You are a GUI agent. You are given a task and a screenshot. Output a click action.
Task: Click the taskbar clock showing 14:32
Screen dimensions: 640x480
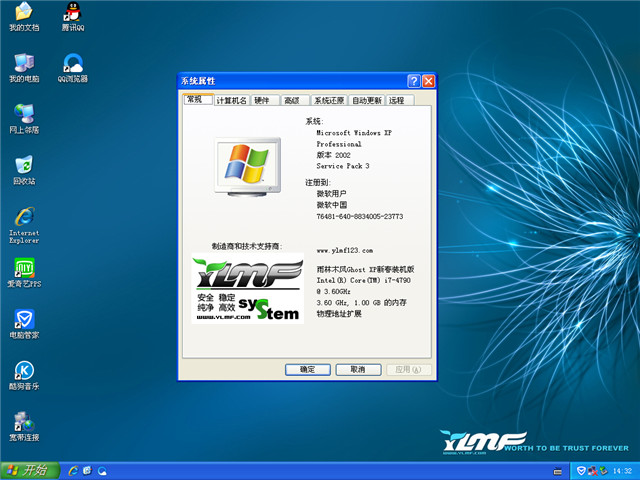point(622,471)
